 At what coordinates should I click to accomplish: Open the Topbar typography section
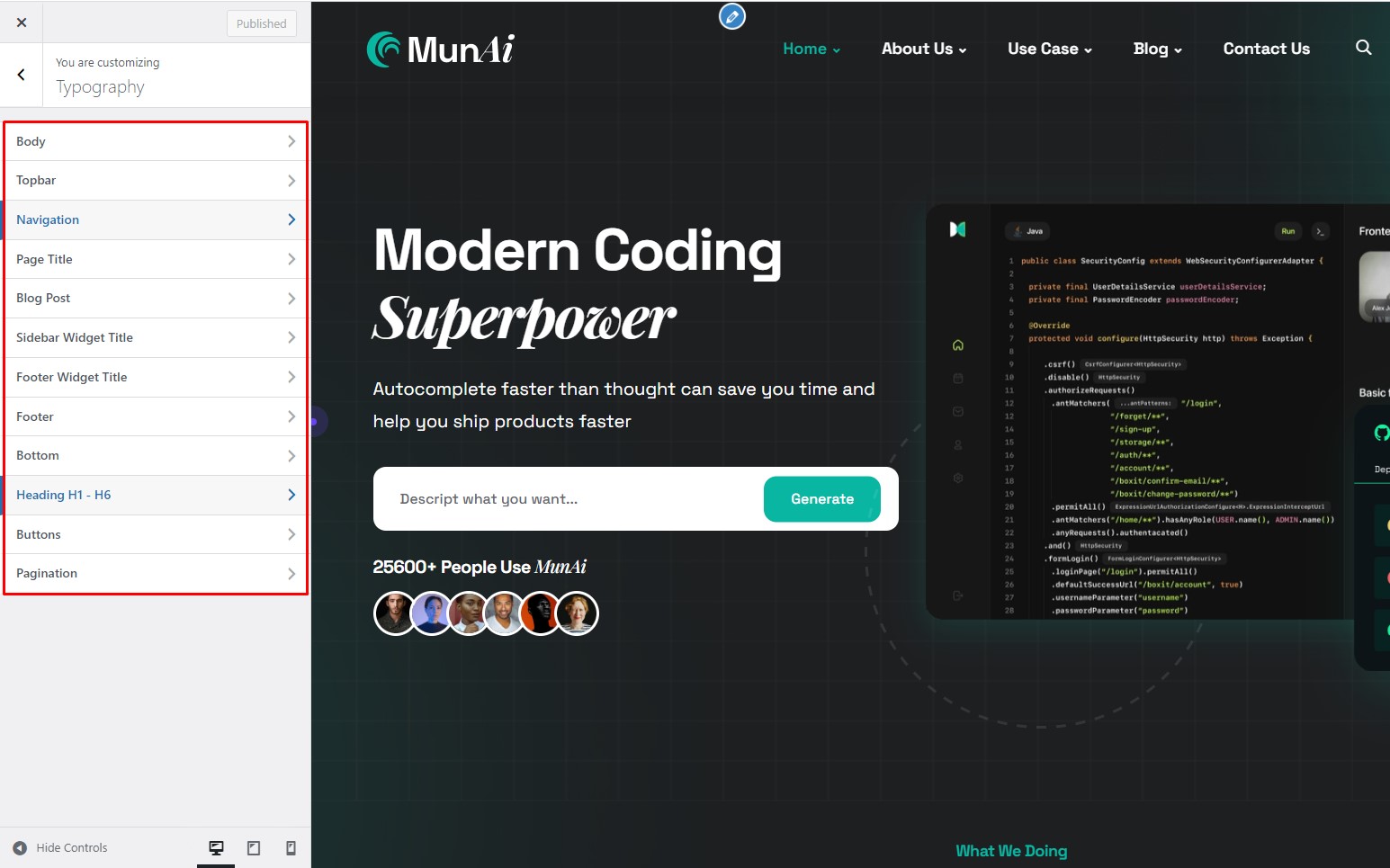(x=156, y=181)
